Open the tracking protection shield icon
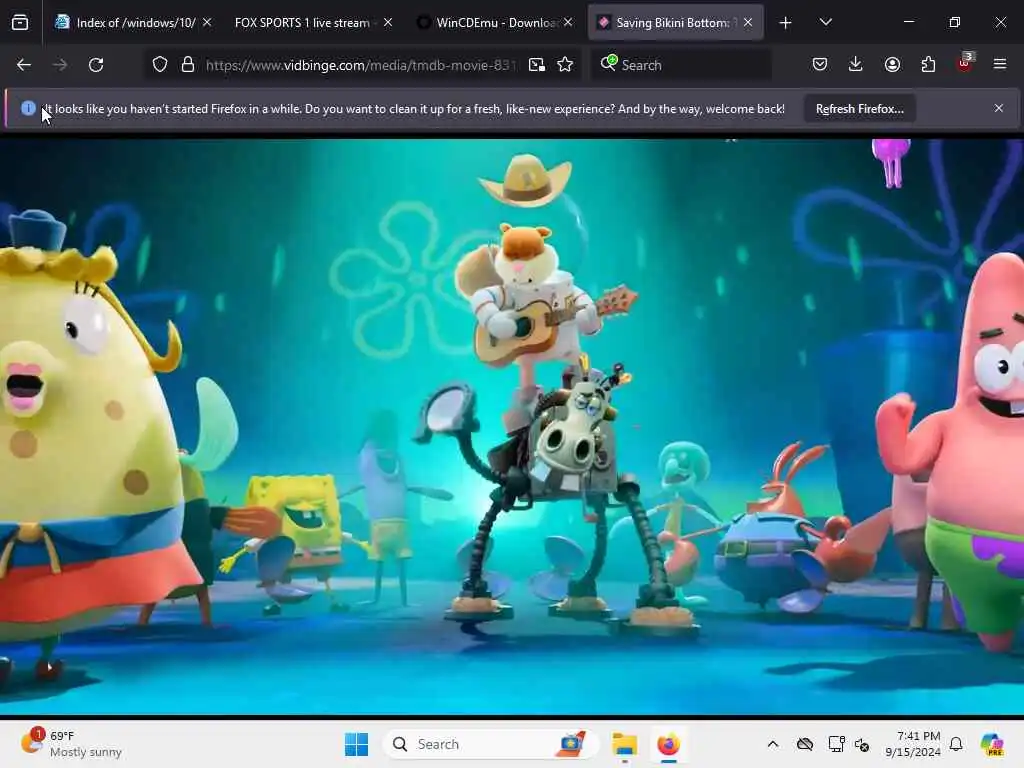Image resolution: width=1024 pixels, height=768 pixels. 160,65
